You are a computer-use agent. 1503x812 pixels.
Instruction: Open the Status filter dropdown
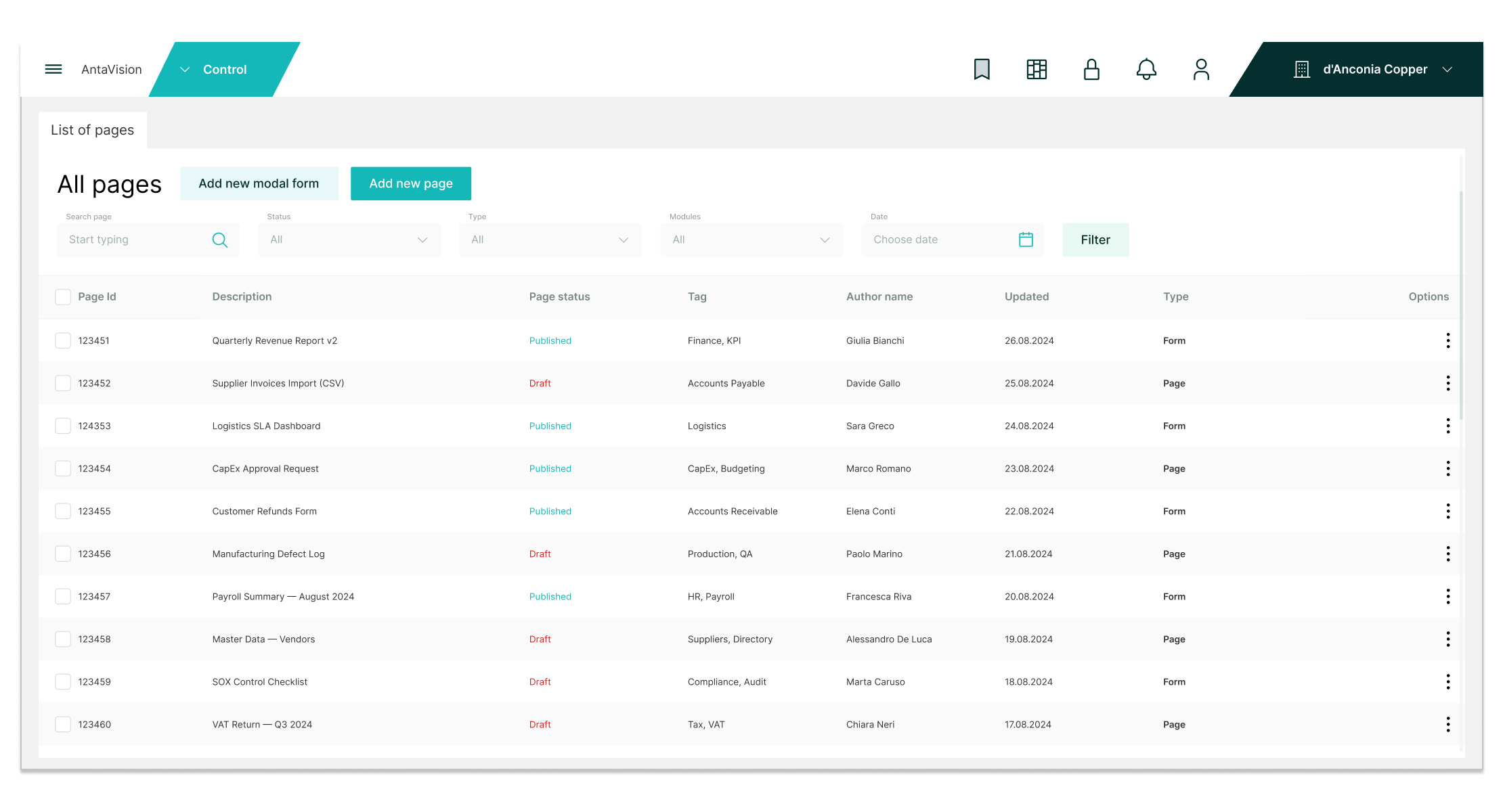349,240
